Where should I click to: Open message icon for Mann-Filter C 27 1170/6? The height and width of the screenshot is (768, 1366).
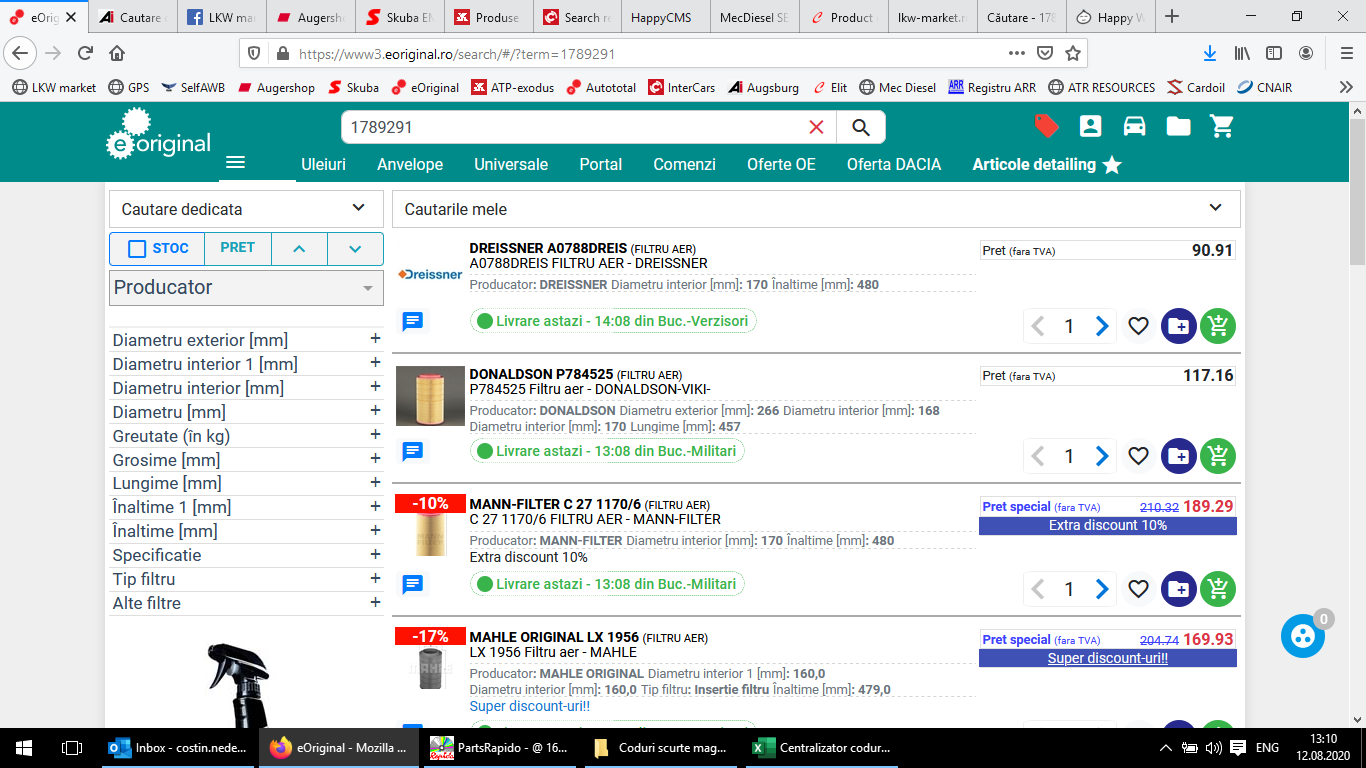pos(412,584)
